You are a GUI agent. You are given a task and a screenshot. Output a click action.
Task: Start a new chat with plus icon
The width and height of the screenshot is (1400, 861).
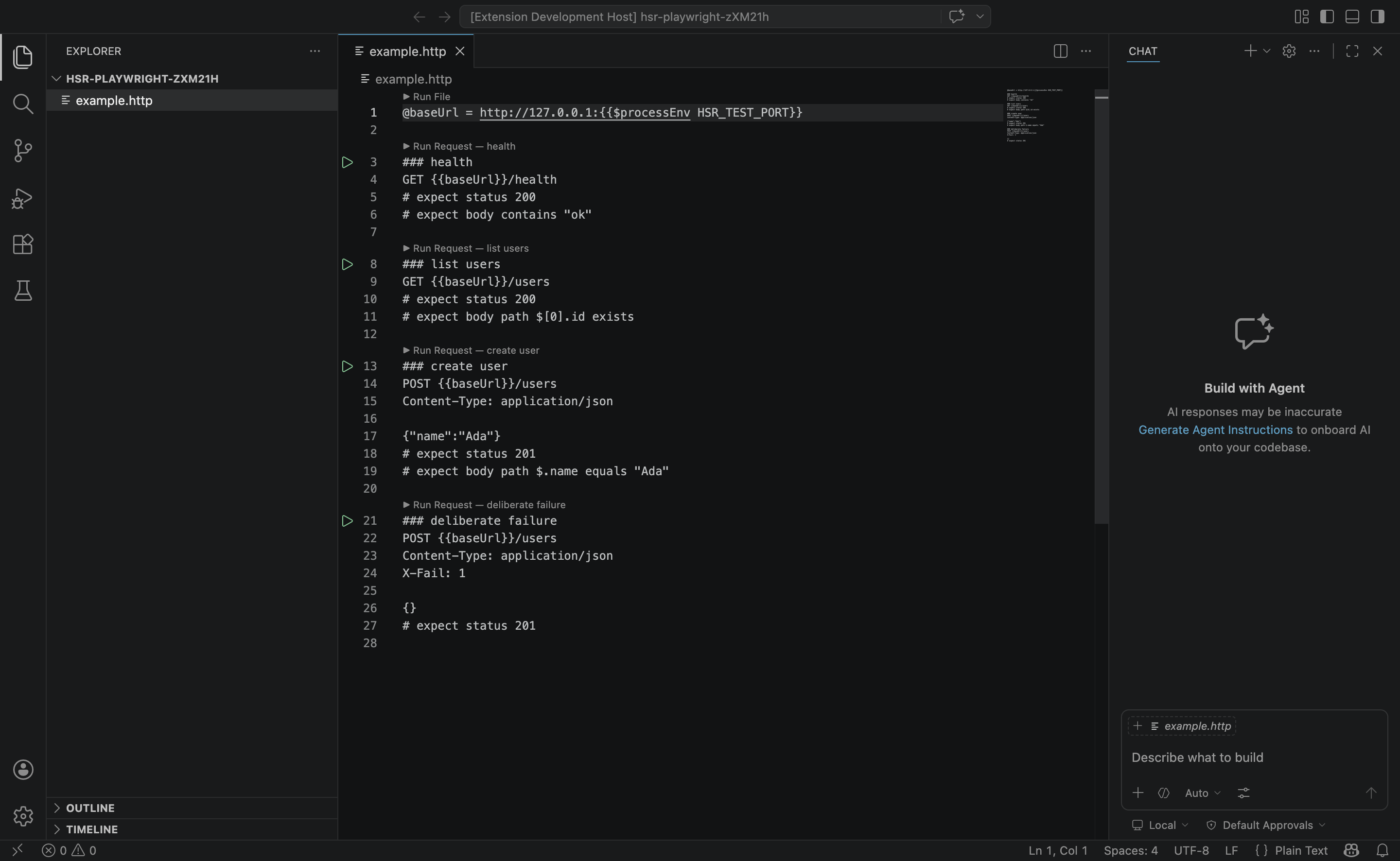pos(1250,51)
